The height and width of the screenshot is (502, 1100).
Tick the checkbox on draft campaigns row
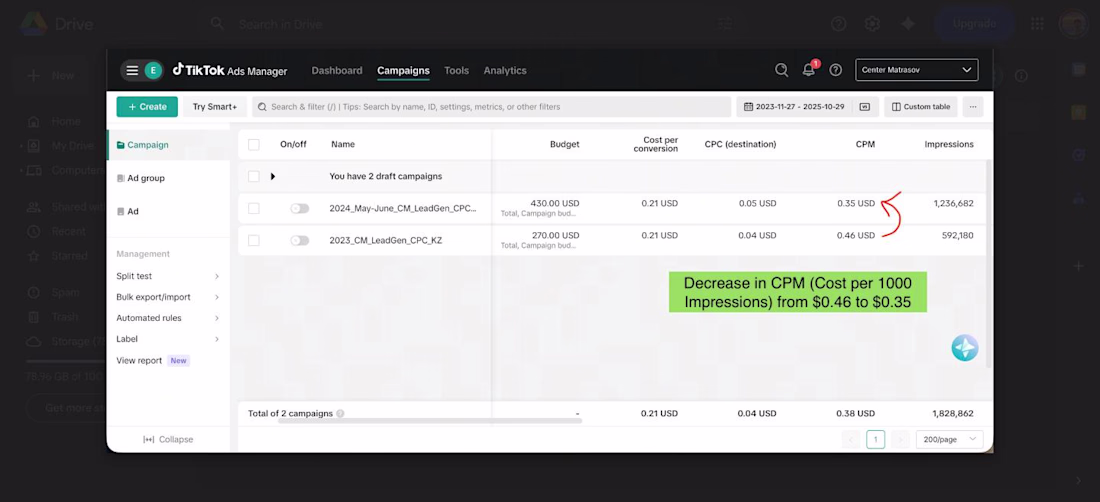(254, 177)
